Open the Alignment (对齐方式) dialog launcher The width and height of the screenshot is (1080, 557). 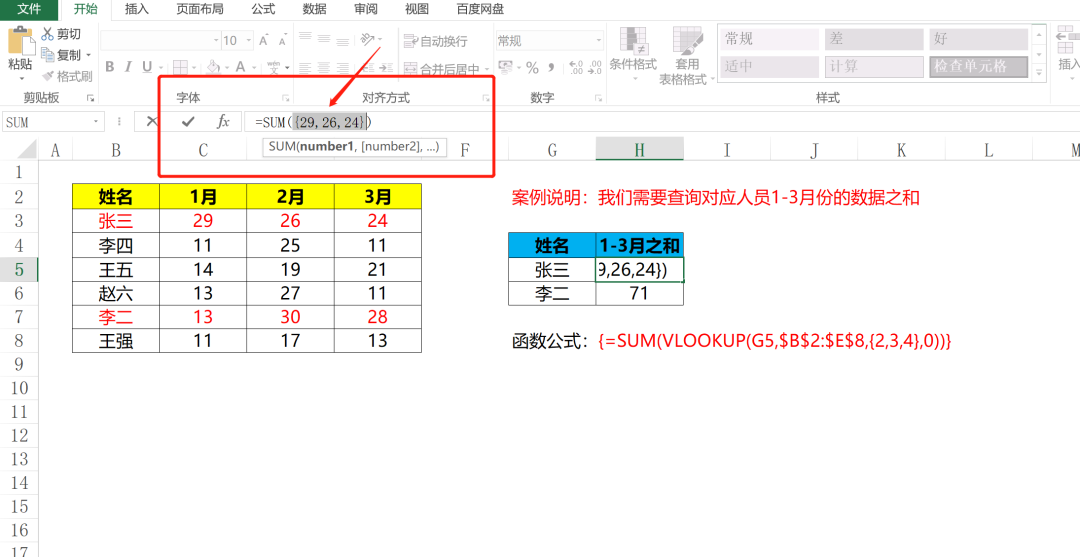[486, 98]
